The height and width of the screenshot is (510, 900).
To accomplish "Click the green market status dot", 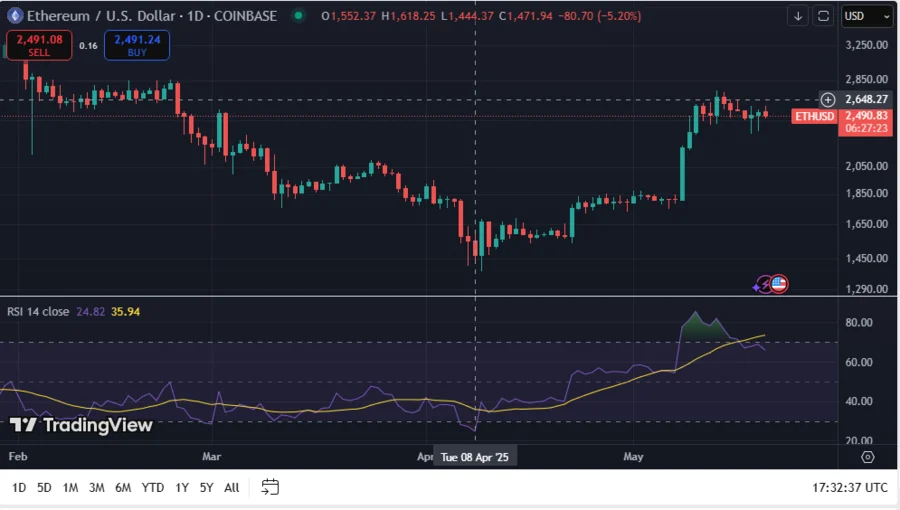I will point(298,15).
